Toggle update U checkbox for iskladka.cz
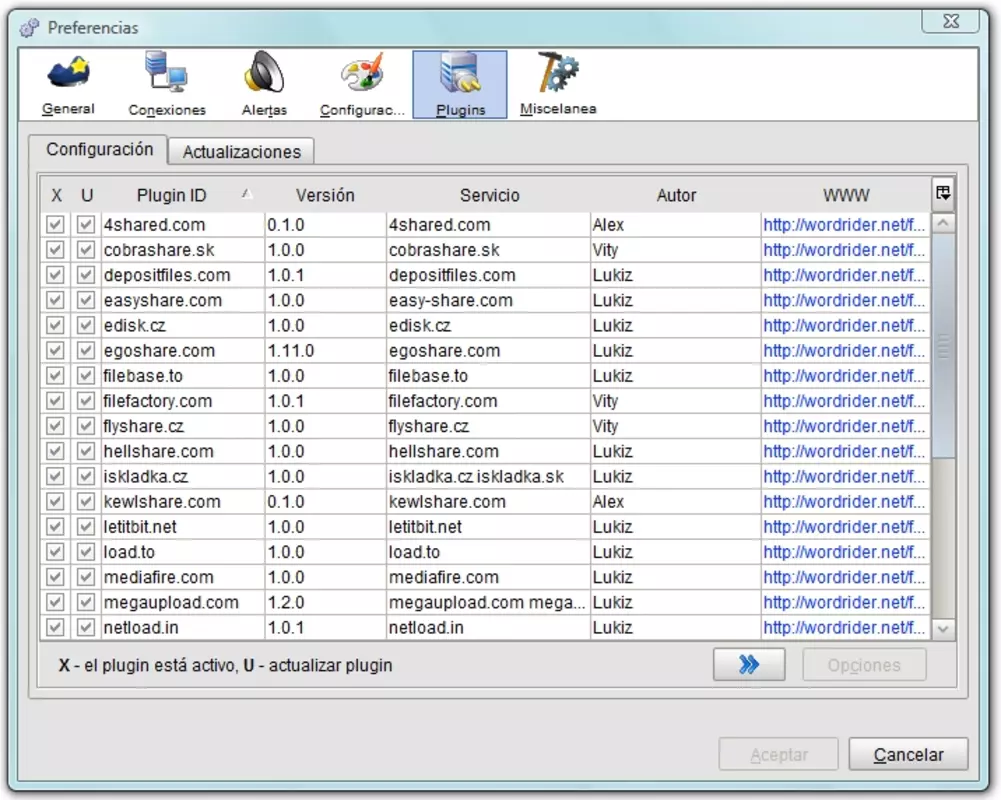The image size is (1001, 800). [x=86, y=476]
